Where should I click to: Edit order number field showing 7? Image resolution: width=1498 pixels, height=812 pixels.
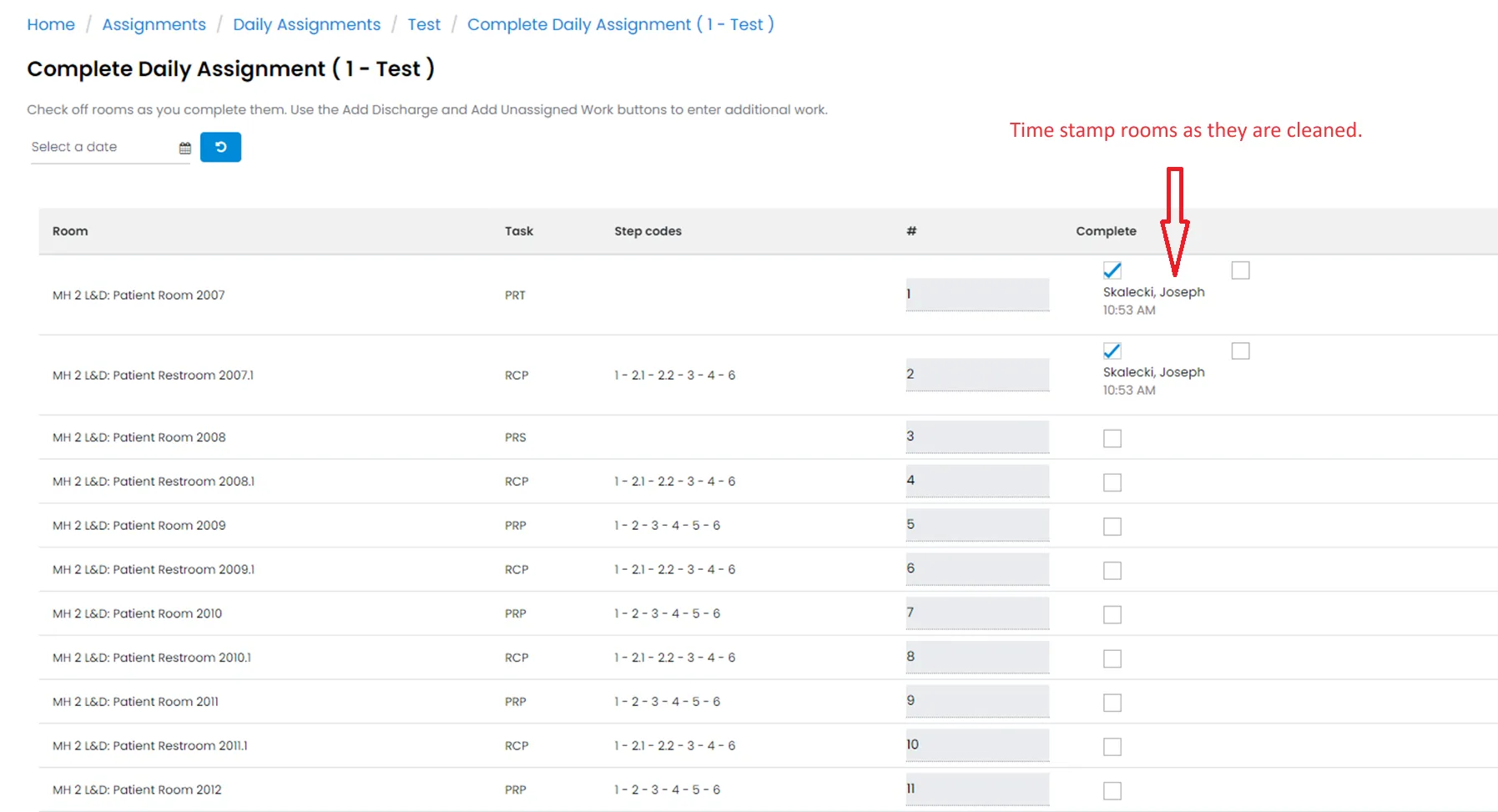pyautogui.click(x=977, y=613)
